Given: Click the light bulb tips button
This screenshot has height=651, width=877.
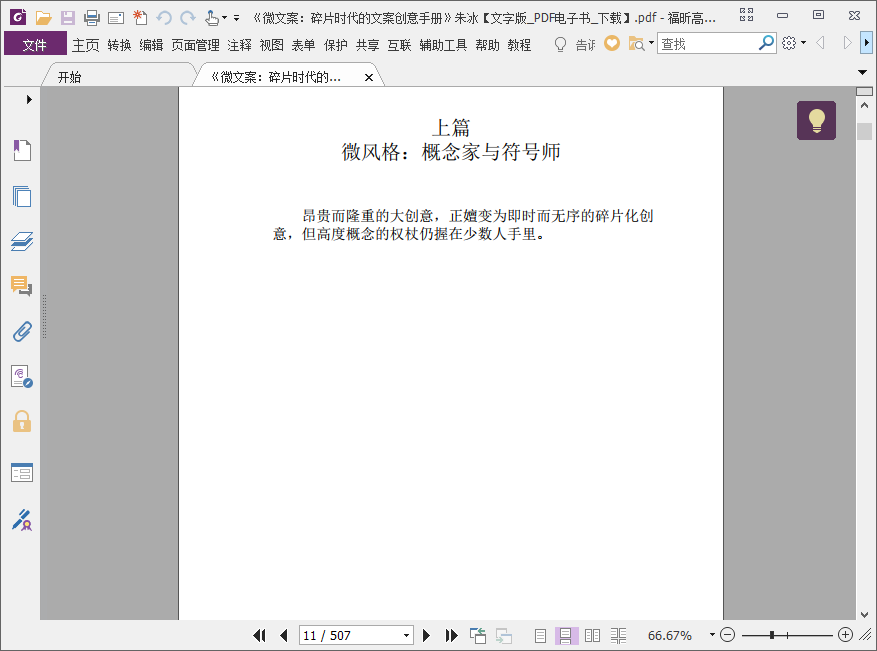Looking at the screenshot, I should click(816, 120).
